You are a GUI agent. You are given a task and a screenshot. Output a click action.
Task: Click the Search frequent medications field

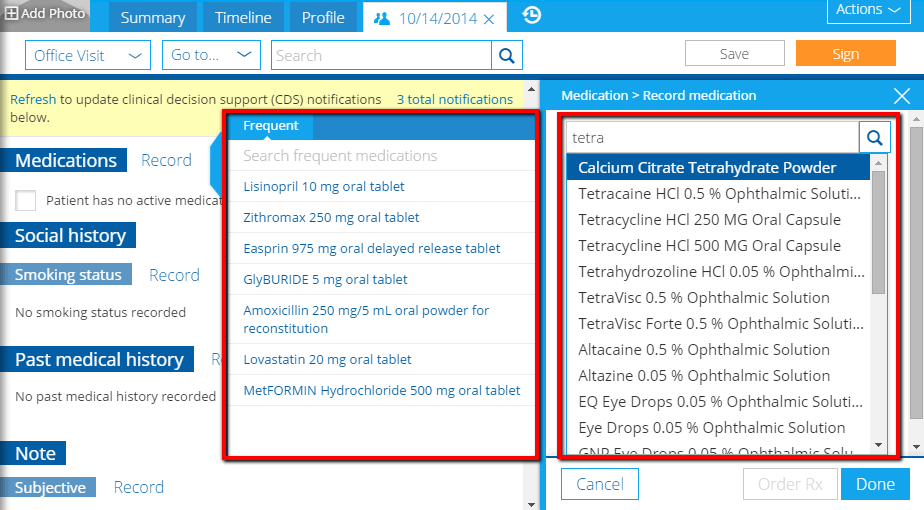[x=380, y=156]
